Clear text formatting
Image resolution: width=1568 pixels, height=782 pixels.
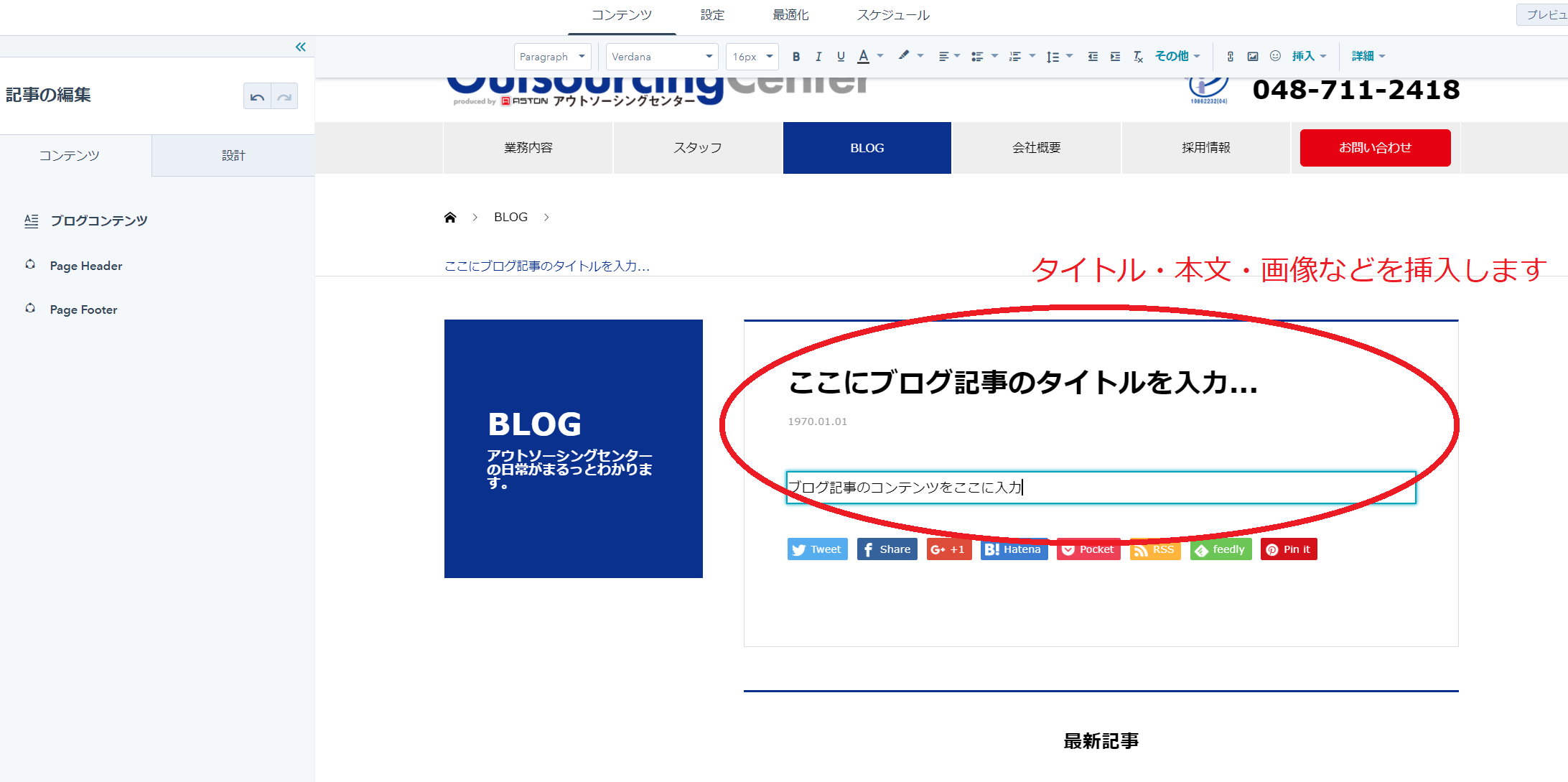(1138, 57)
